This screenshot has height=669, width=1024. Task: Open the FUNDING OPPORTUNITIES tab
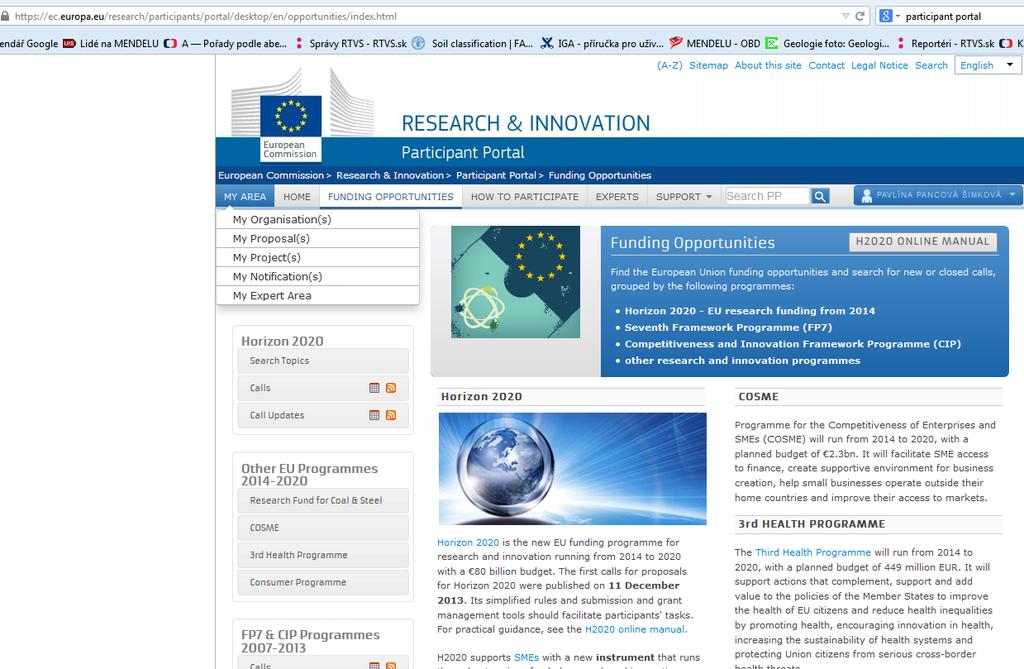[391, 197]
